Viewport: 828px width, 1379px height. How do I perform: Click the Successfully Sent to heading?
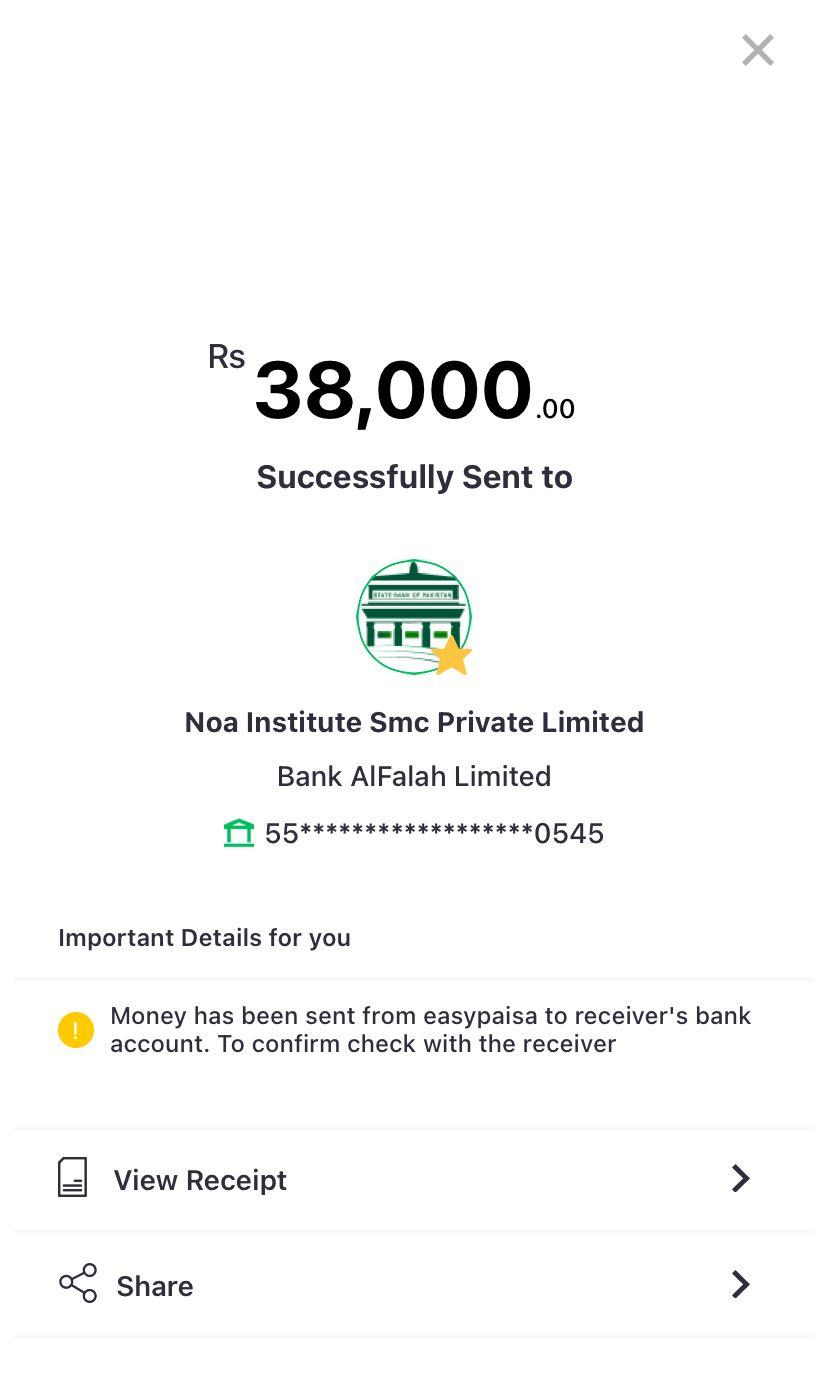coord(414,477)
